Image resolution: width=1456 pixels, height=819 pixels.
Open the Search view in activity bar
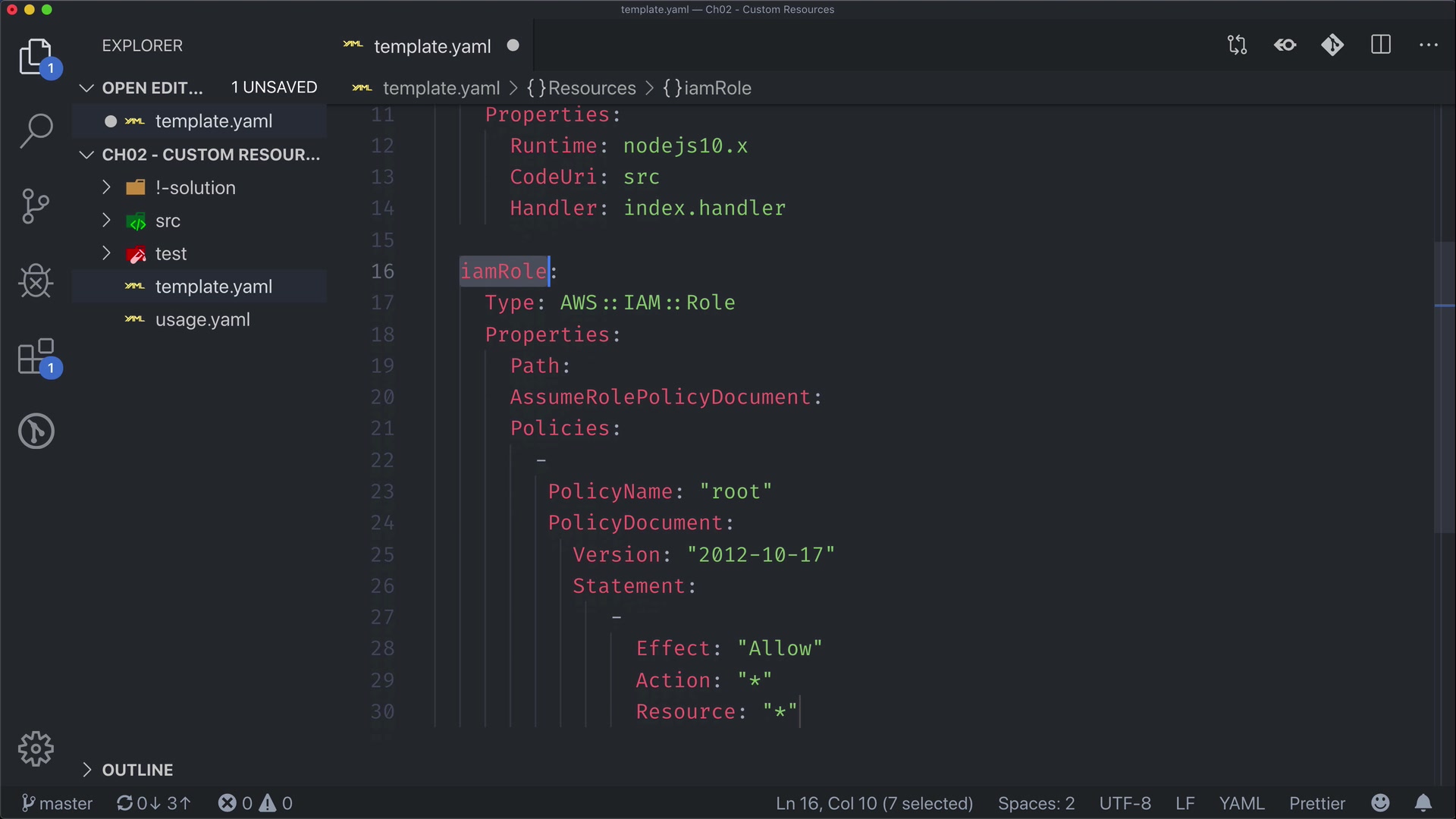point(36,130)
